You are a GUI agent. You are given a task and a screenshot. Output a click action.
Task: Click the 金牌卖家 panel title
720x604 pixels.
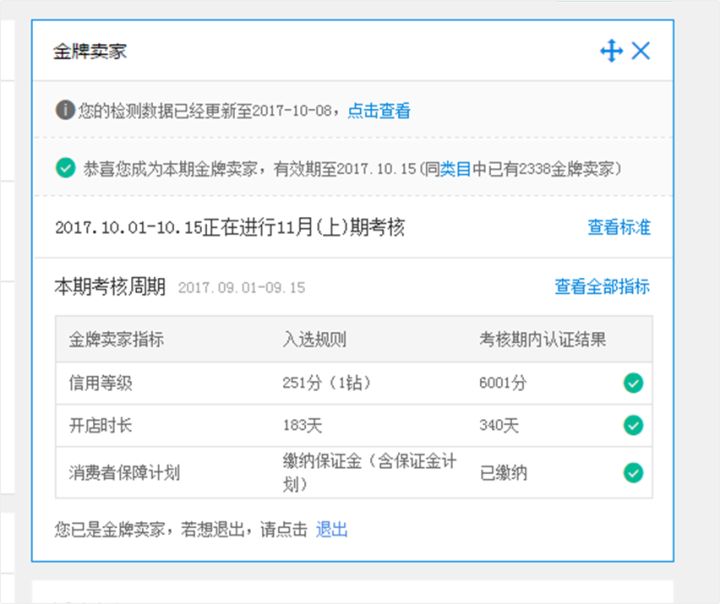tap(90, 51)
